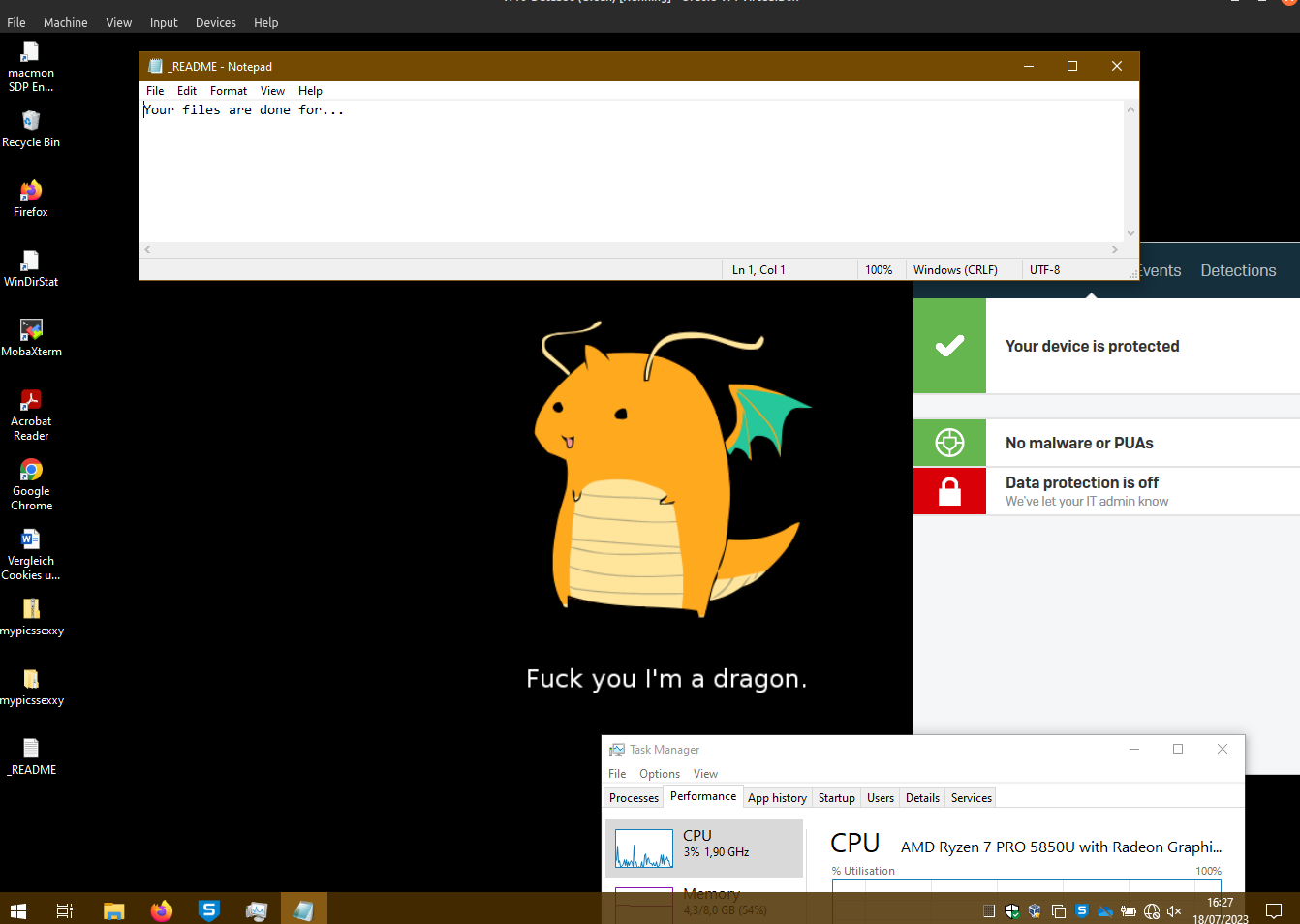
Task: Switch to Notepad taskbar icon
Action: click(304, 910)
